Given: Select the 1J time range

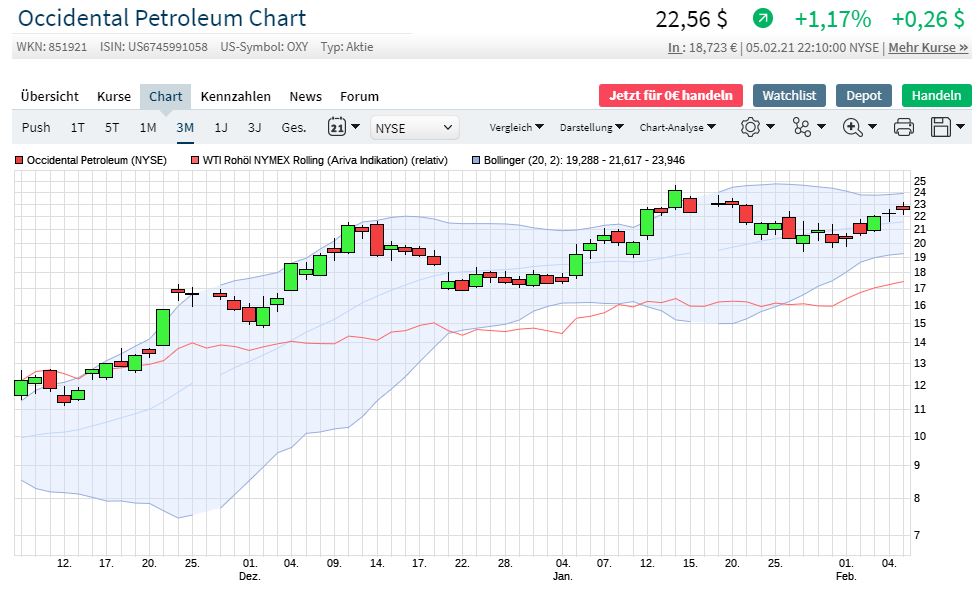Looking at the screenshot, I should pos(221,127).
